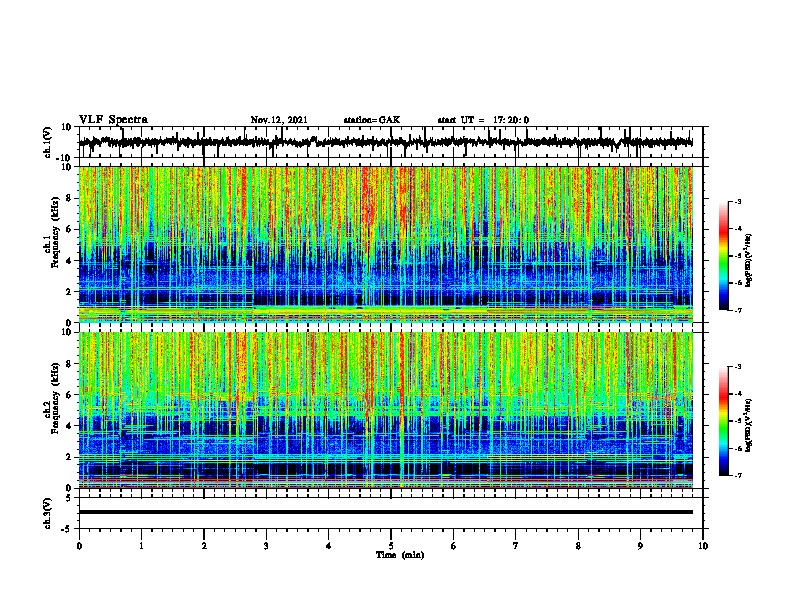Select the "start UT = 17:20:0" text
Screen dimensions: 792x612
[483, 120]
